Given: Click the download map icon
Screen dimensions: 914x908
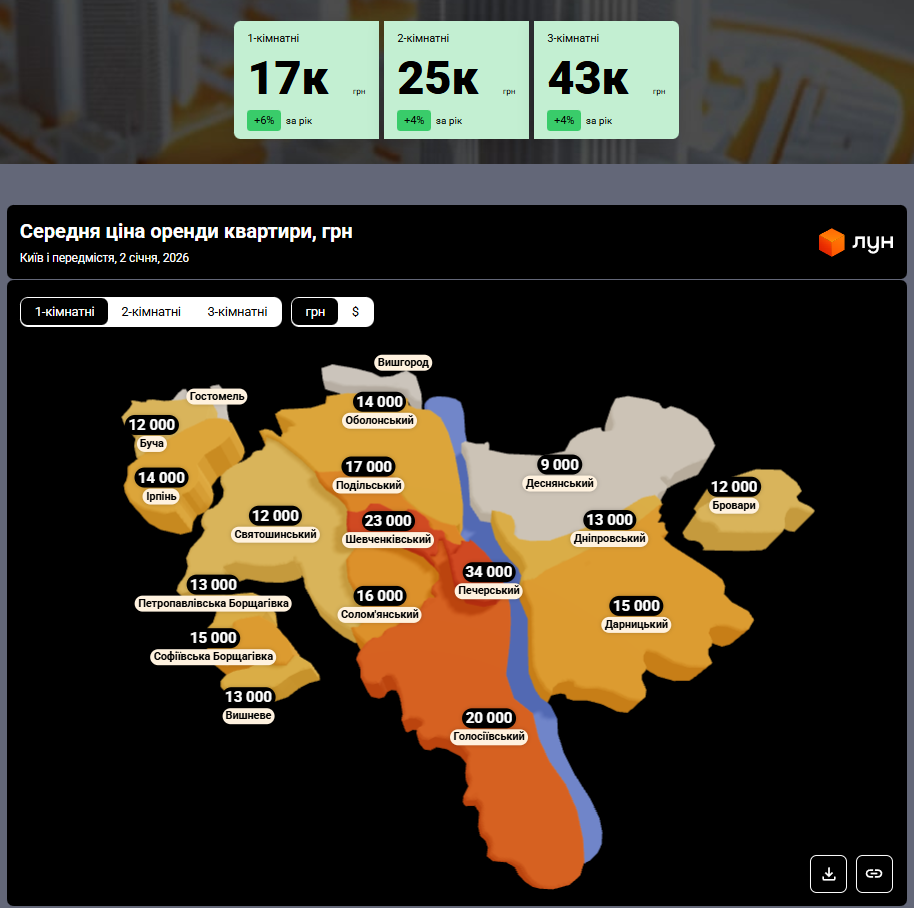Looking at the screenshot, I should (828, 873).
